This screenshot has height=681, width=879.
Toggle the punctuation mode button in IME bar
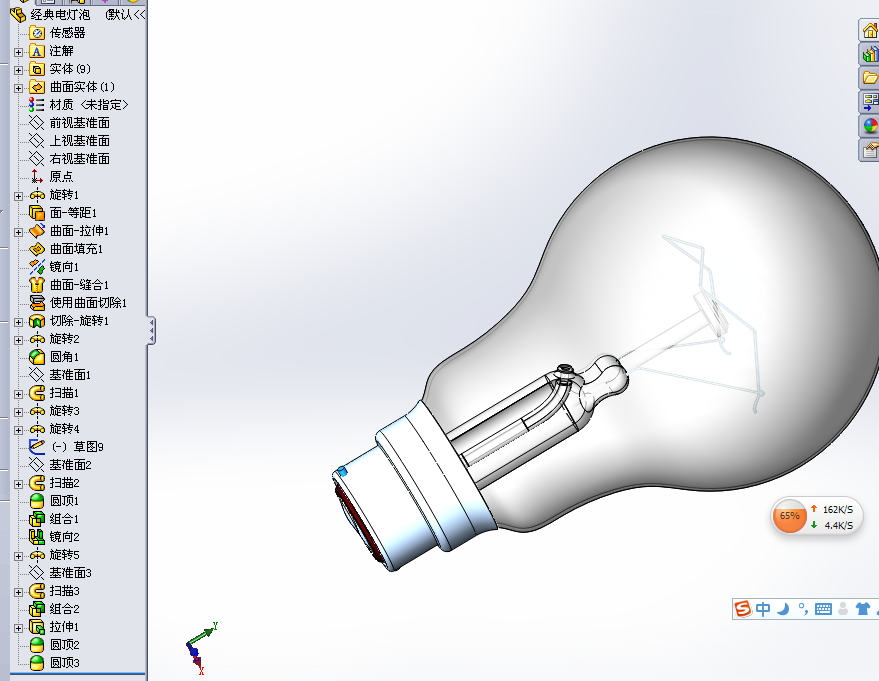click(803, 609)
